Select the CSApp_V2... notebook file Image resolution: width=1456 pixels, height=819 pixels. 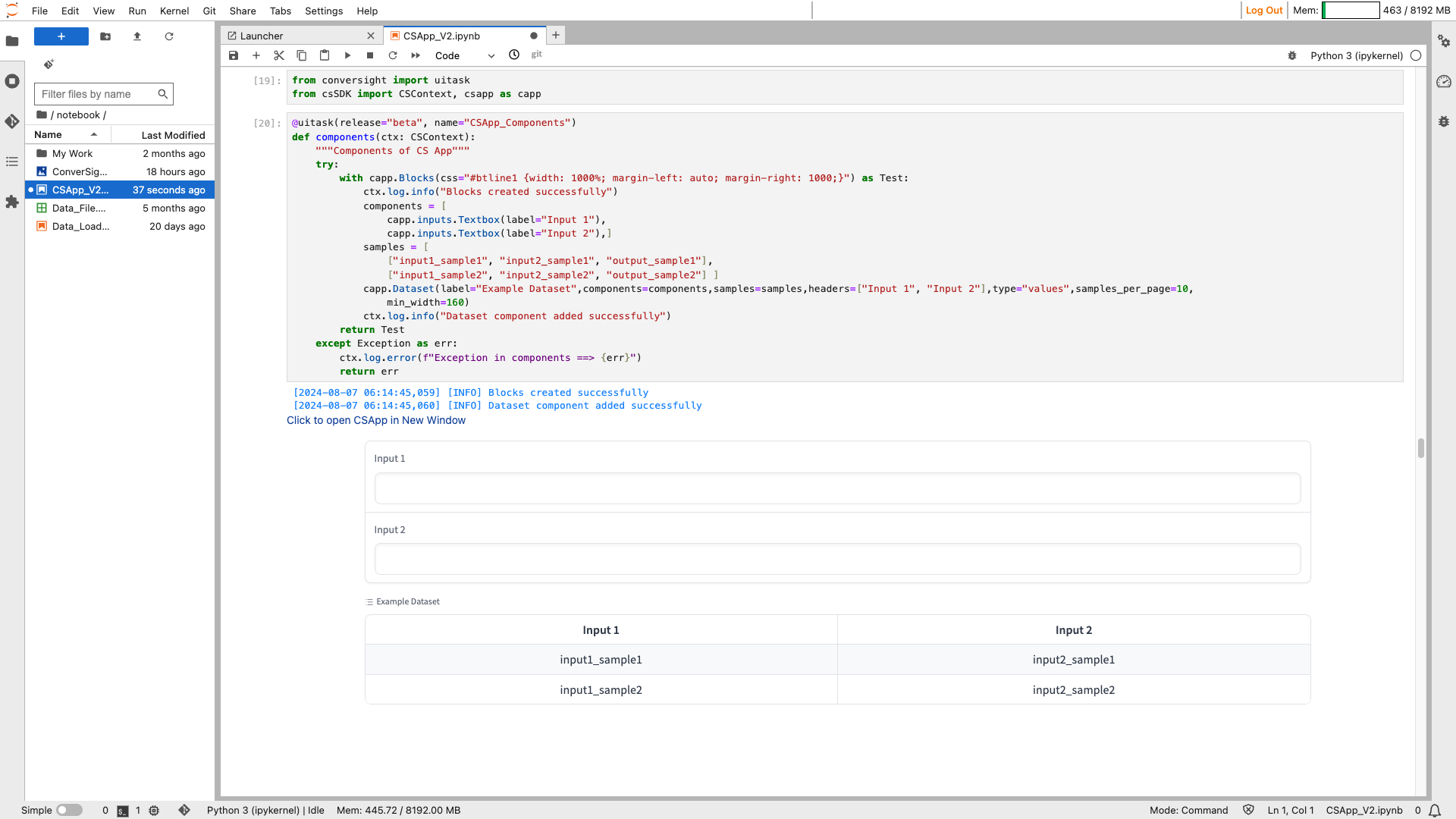pos(120,190)
